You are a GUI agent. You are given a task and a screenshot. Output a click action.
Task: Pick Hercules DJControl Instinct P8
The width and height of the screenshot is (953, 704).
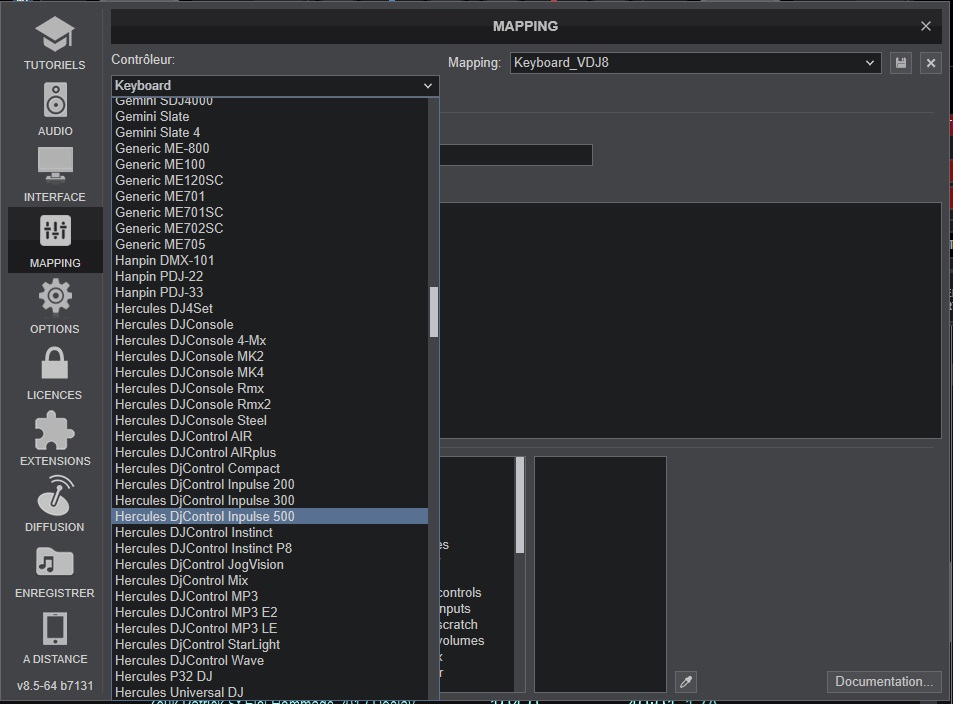(270, 548)
